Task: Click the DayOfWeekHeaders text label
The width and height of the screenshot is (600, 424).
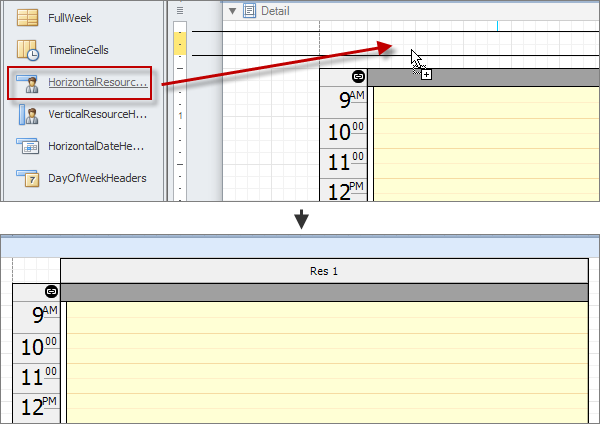Action: [x=97, y=178]
